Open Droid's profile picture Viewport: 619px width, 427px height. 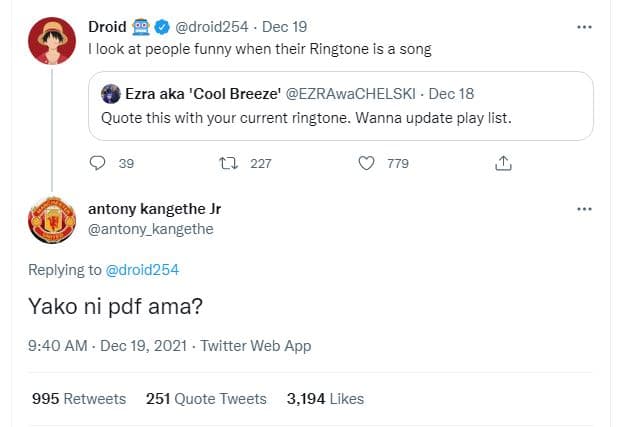[x=52, y=41]
